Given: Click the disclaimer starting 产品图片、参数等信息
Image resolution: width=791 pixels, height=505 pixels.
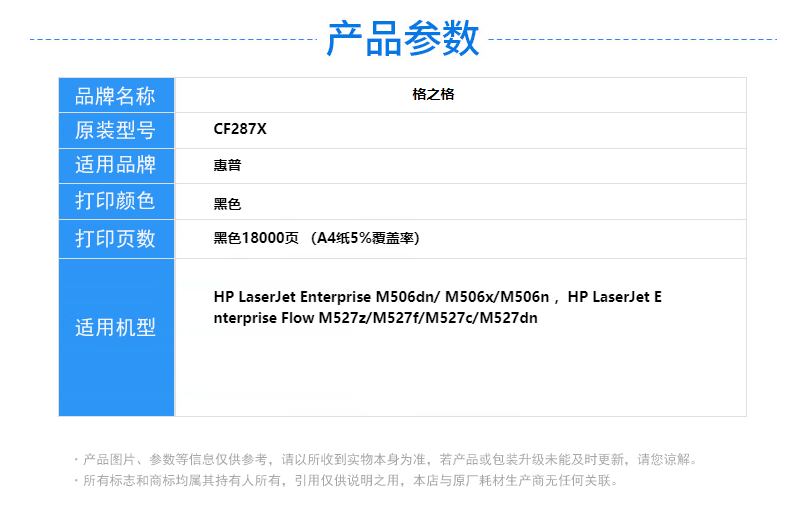Looking at the screenshot, I should click(x=387, y=460).
